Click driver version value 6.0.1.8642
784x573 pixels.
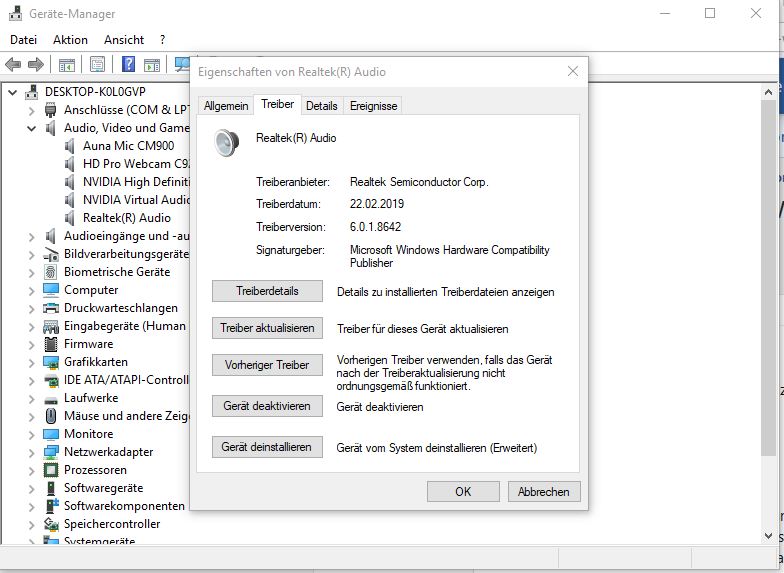376,227
